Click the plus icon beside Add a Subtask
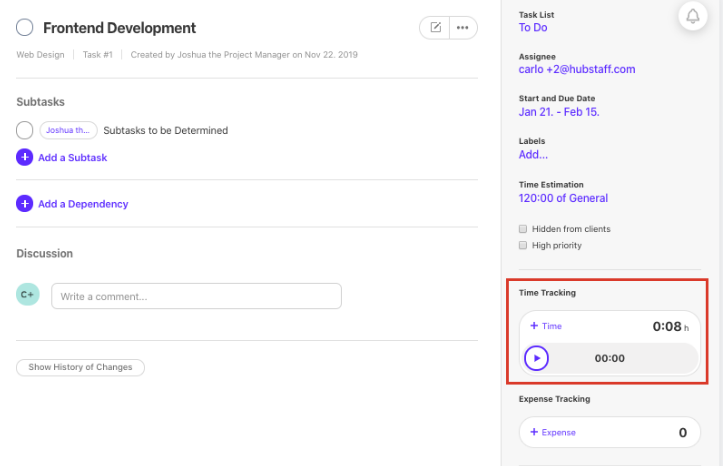 click(25, 157)
